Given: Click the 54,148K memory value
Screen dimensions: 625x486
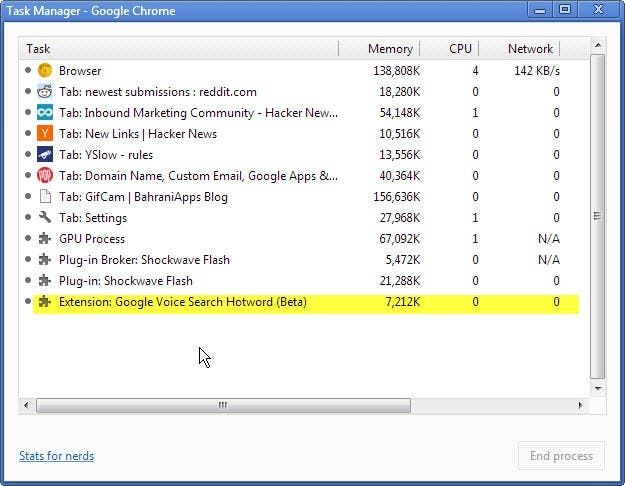Looking at the screenshot, I should 399,113.
